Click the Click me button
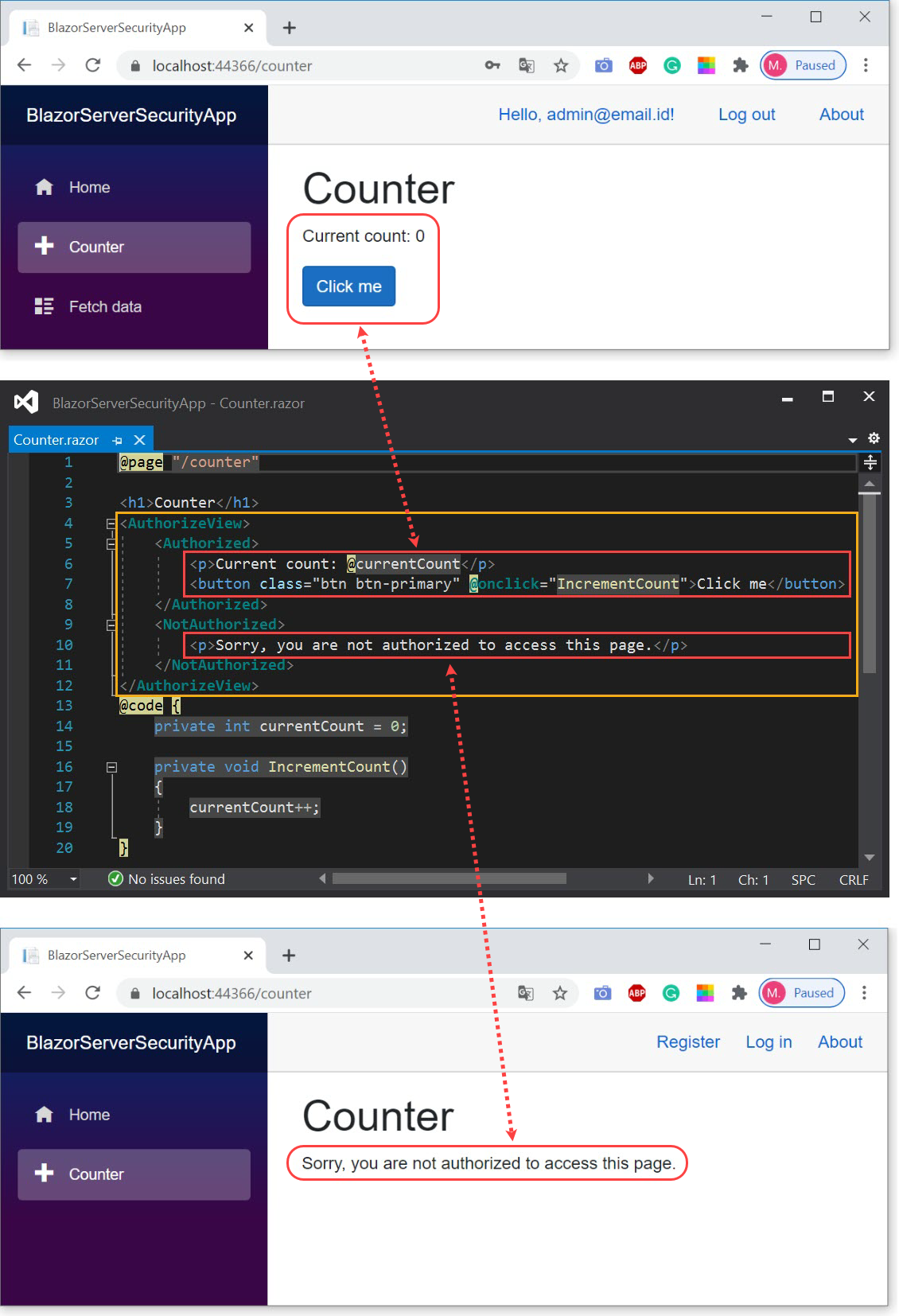Image resolution: width=899 pixels, height=1316 pixels. (x=348, y=286)
